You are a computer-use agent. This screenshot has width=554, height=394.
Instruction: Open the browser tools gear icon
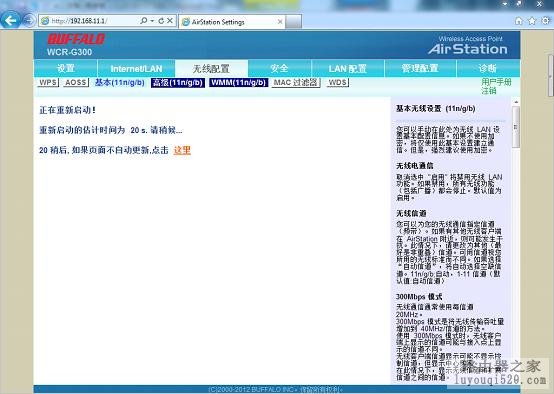(x=546, y=20)
